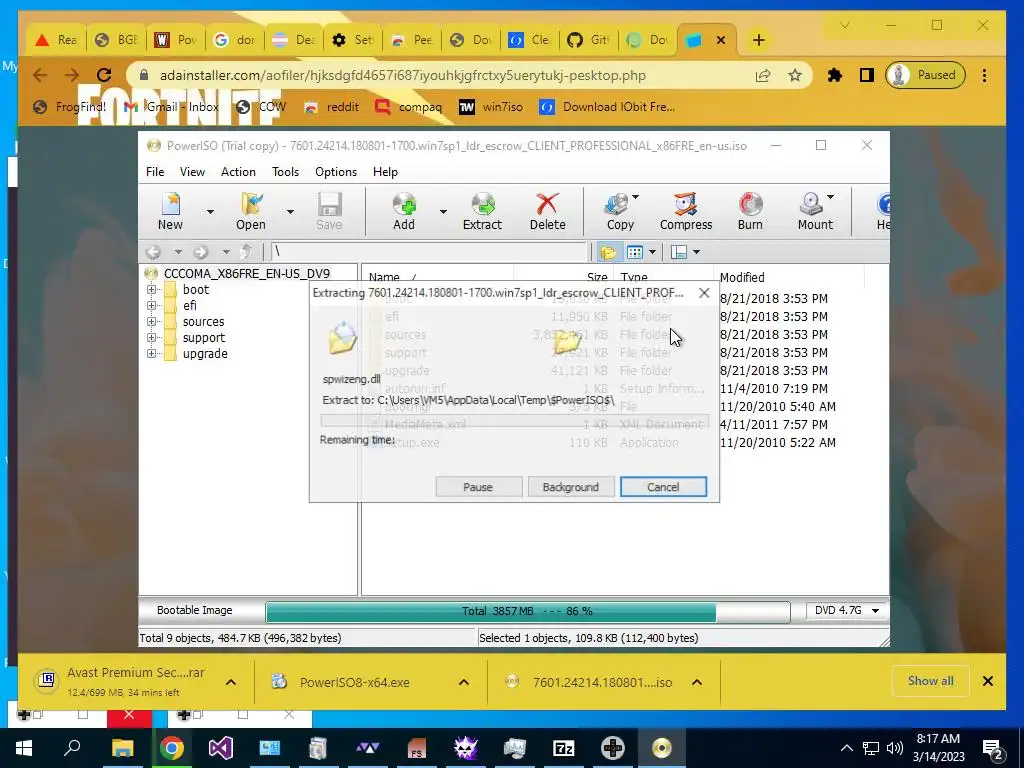Click the Visual Studio taskbar icon

[221, 748]
